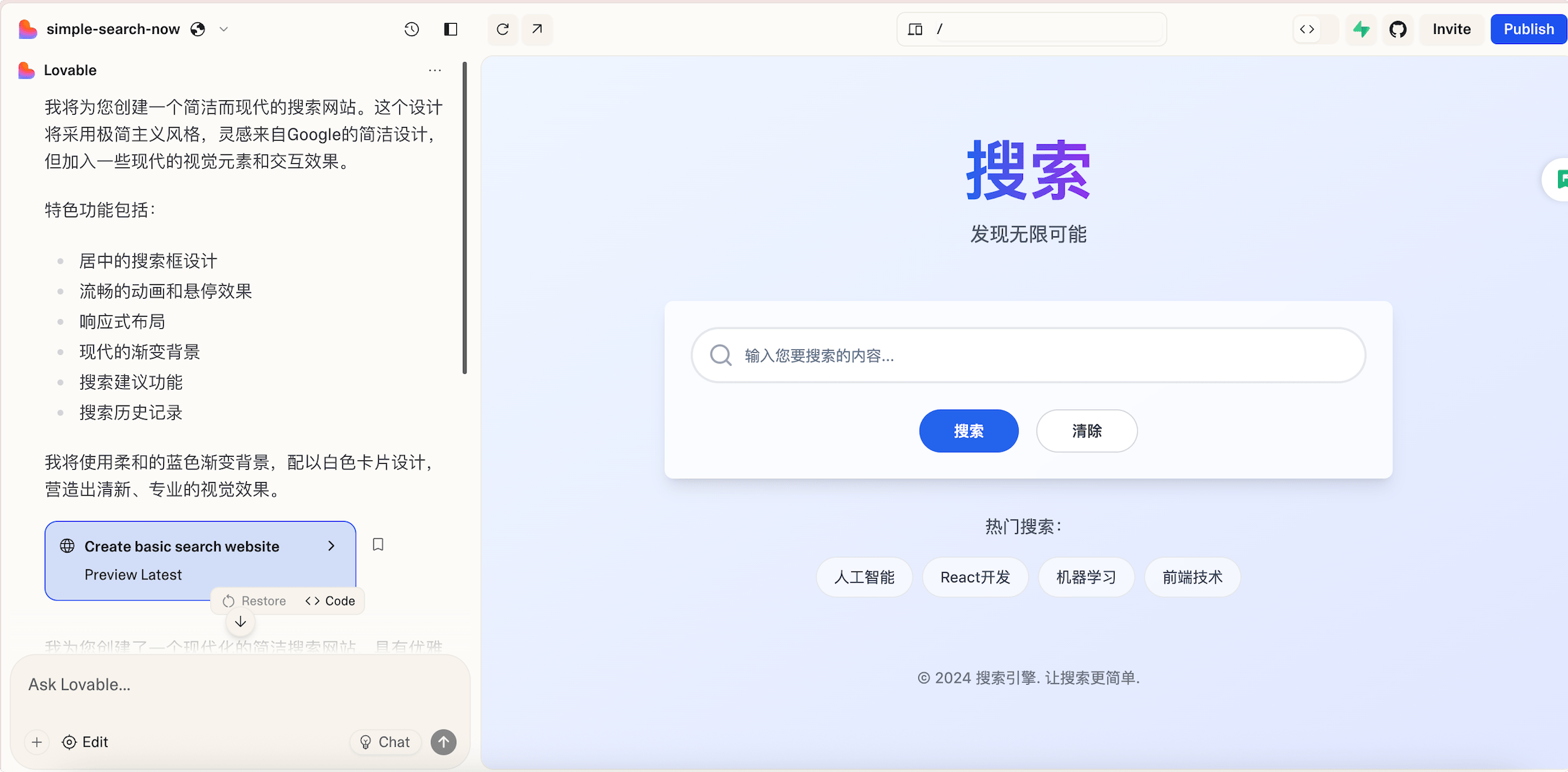The image size is (1568, 772).
Task: Toggle code view in the toolbar
Action: [x=1307, y=29]
